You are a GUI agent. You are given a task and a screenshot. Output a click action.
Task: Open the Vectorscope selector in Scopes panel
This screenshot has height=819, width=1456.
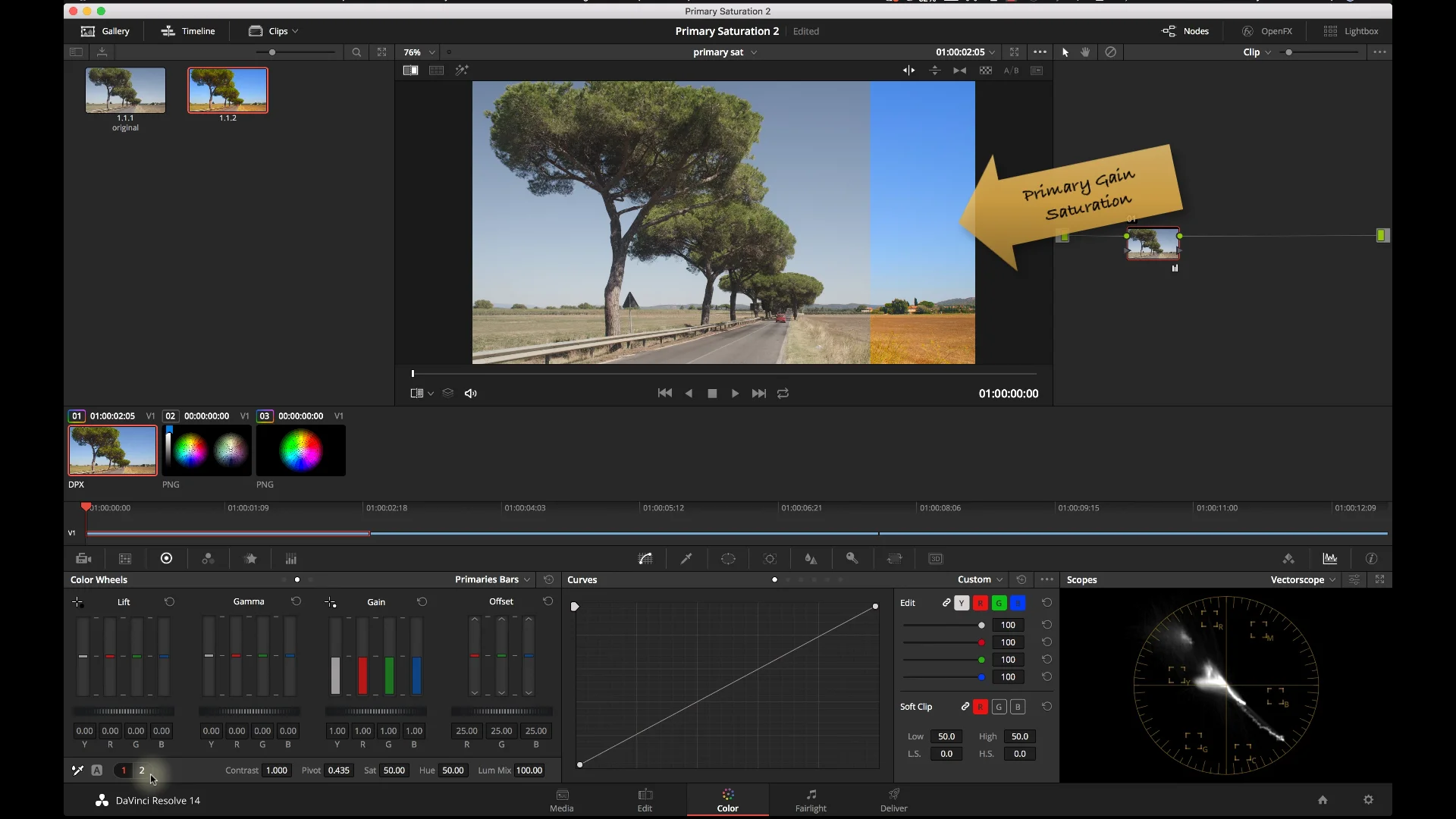(x=1301, y=579)
